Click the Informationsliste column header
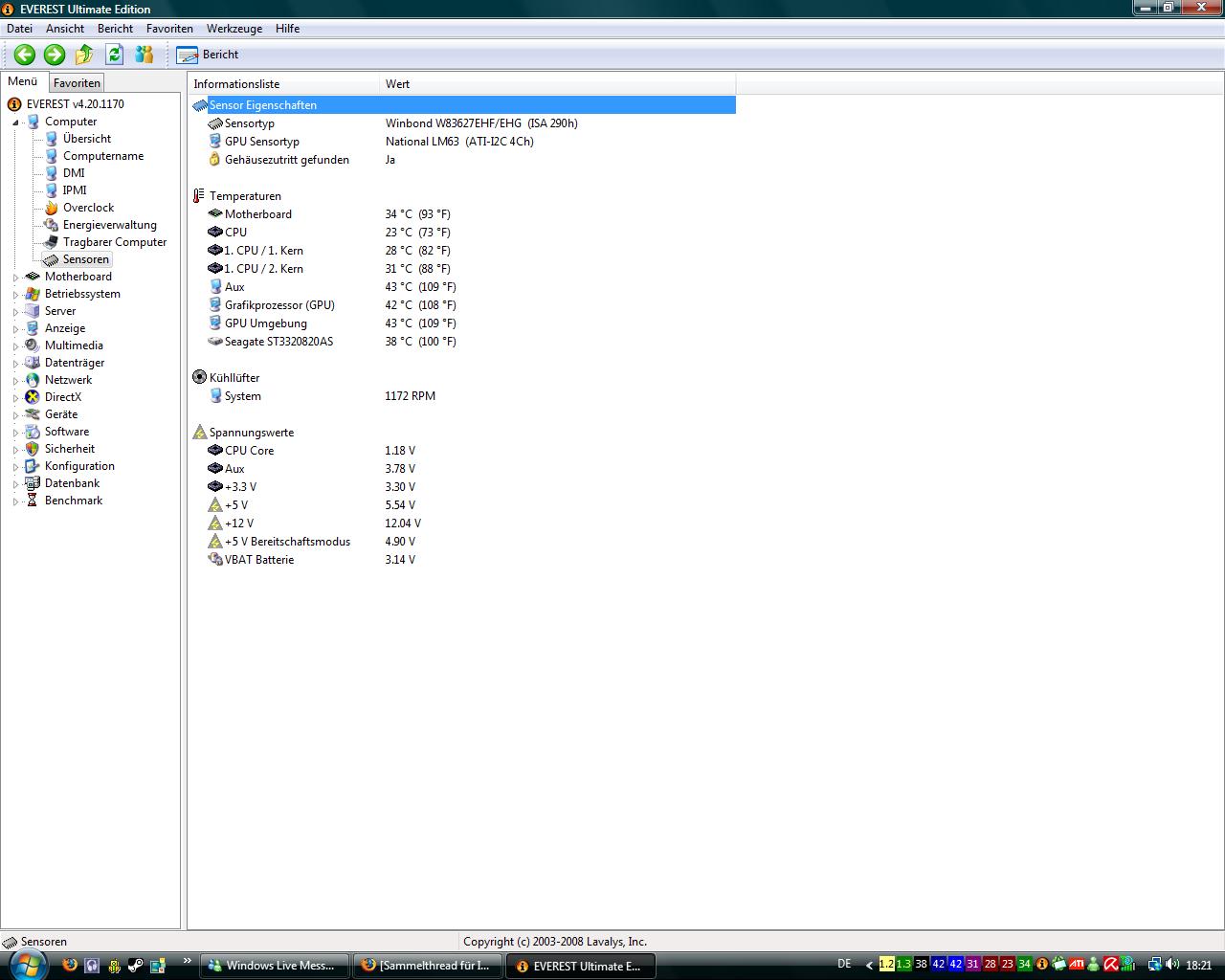Image resolution: width=1225 pixels, height=980 pixels. pyautogui.click(x=284, y=84)
